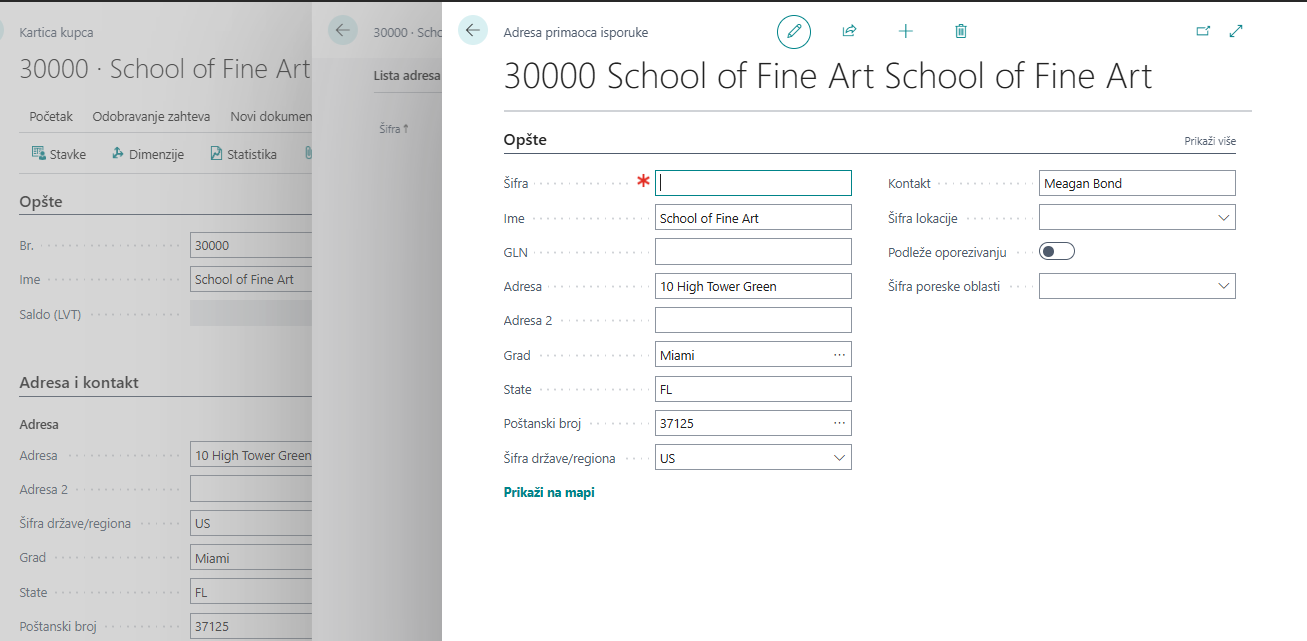Toggle the Podleže oporezivanju switch
Screen dimensions: 1307x641
(x=1056, y=252)
